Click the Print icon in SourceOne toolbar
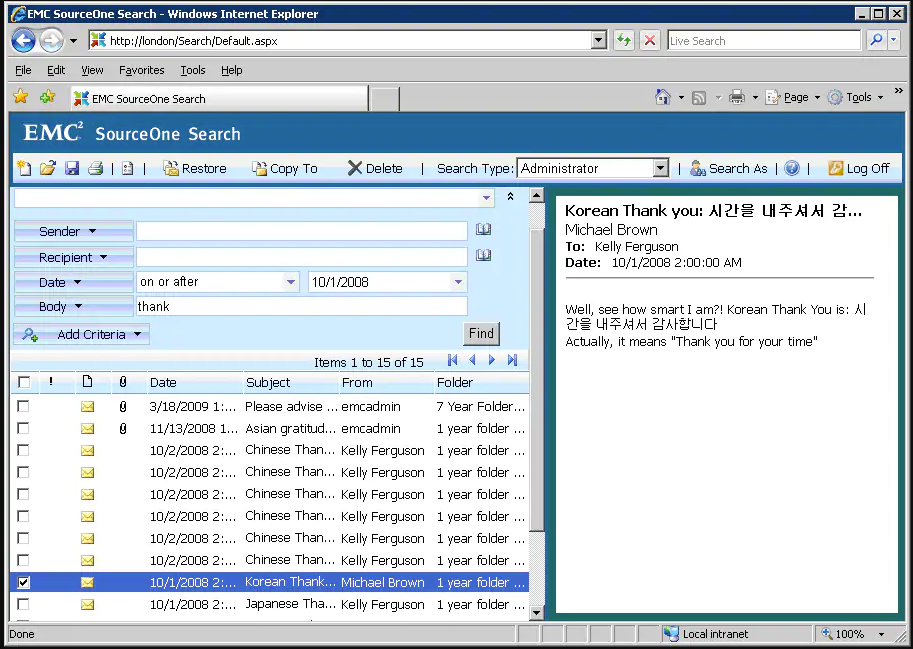This screenshot has height=649, width=913. tap(95, 168)
